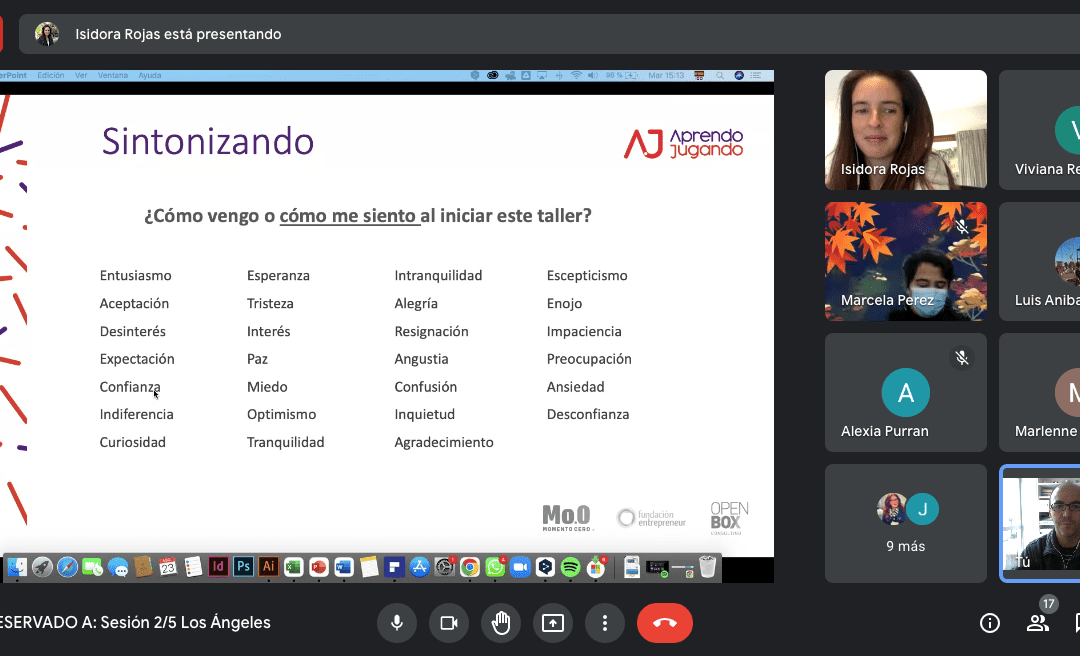Open FaceTime in the shared dock
The width and height of the screenshot is (1080, 656).
(x=92, y=567)
